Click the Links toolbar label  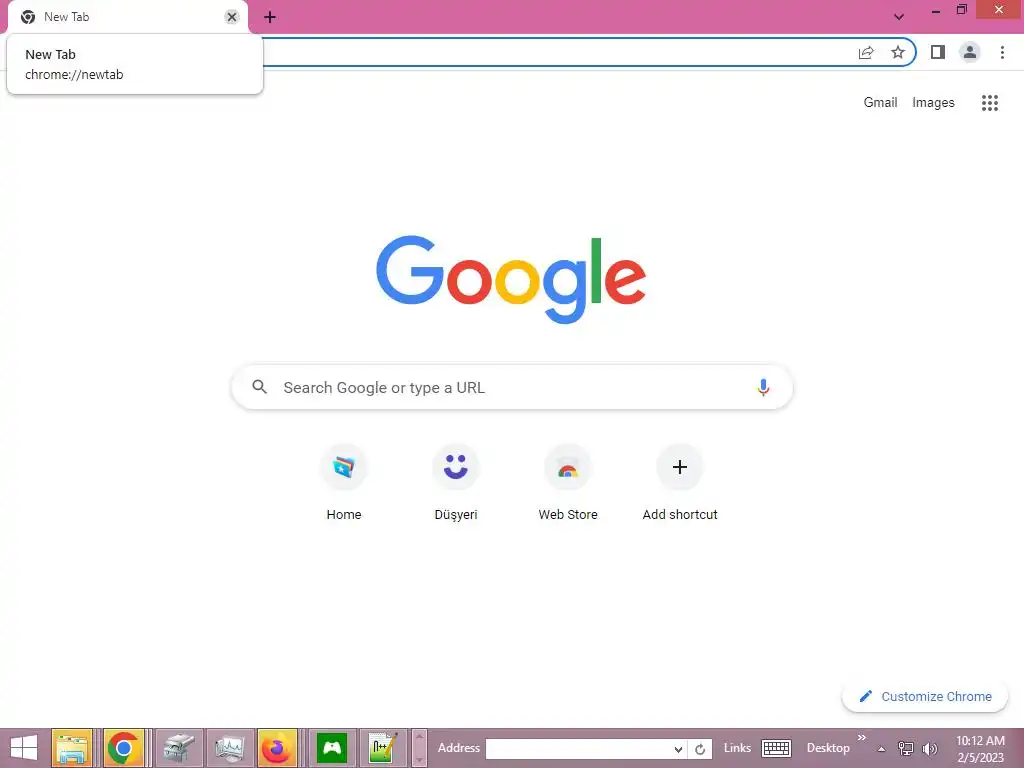point(737,748)
